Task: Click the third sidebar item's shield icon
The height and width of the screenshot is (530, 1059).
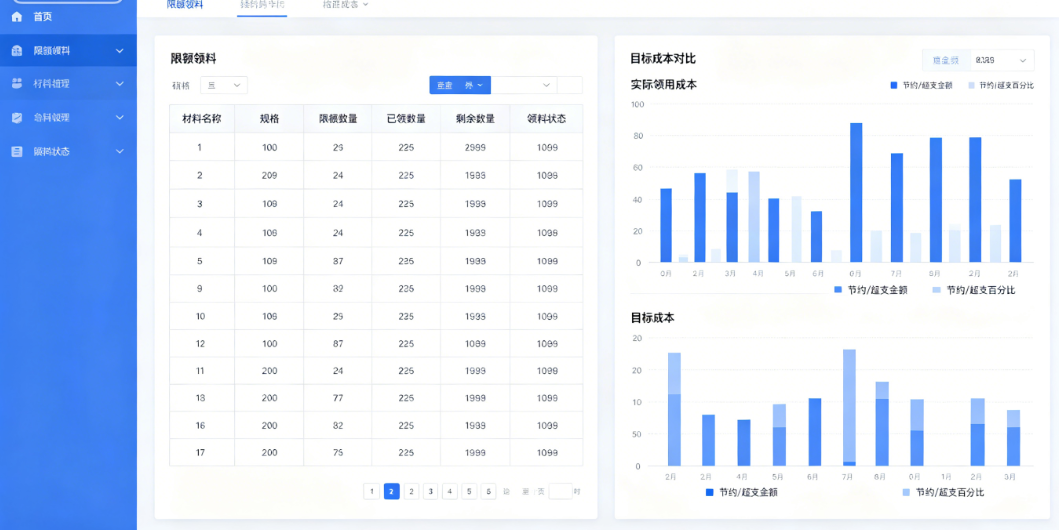Action: pos(17,117)
